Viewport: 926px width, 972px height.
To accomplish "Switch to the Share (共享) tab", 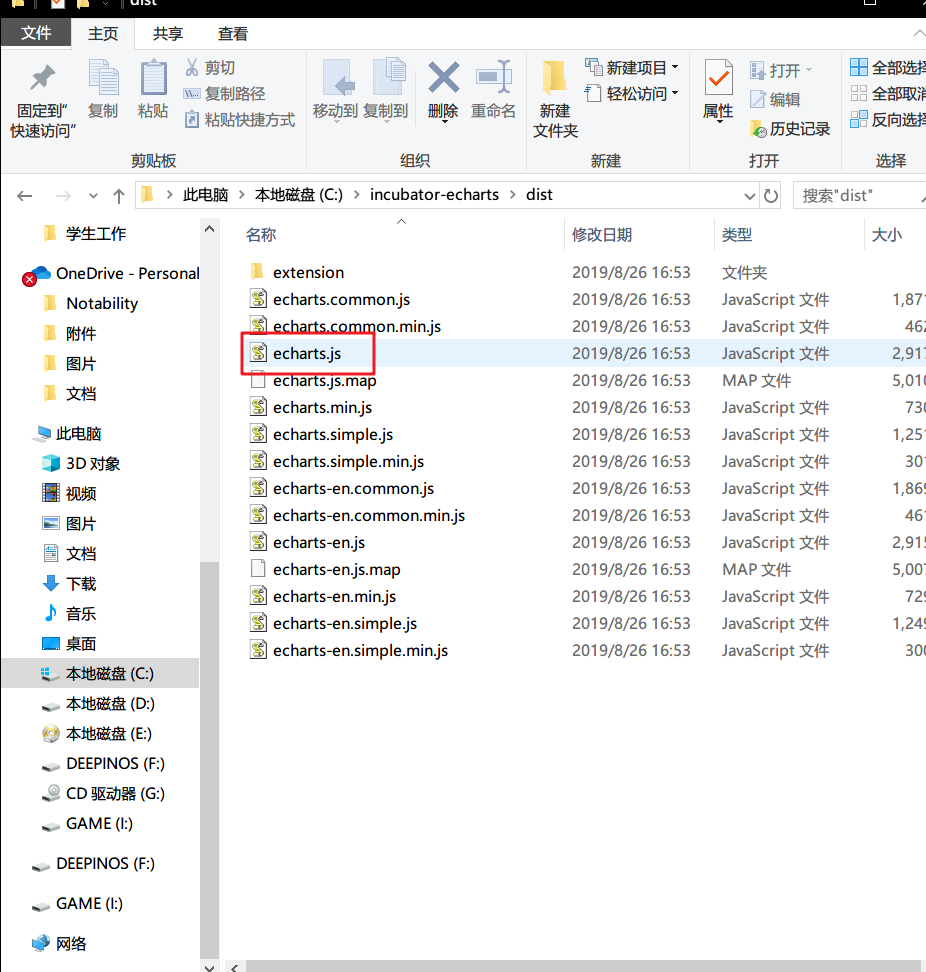I will tap(168, 33).
